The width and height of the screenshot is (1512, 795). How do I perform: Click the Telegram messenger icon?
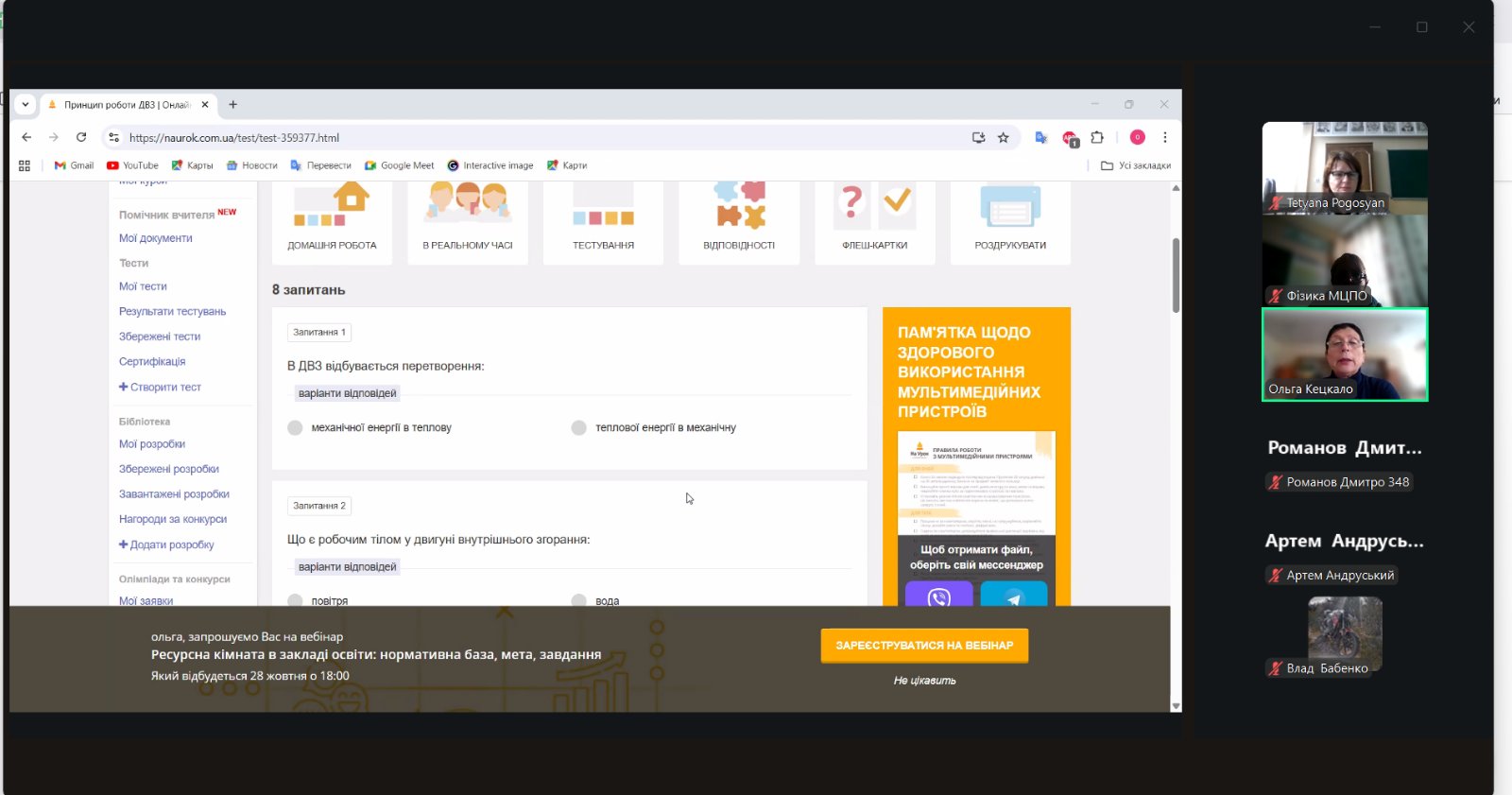(x=1013, y=596)
